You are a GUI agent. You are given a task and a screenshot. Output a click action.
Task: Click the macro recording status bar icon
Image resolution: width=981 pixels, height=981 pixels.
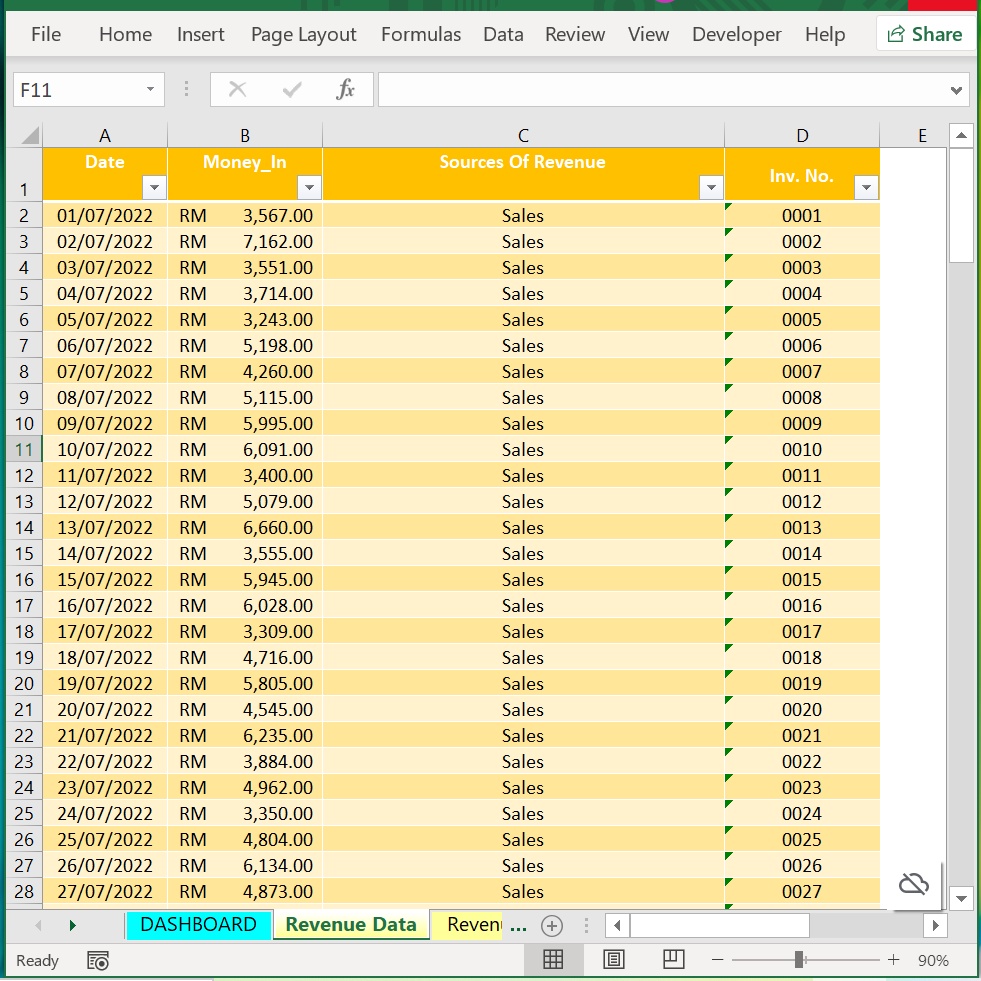98,961
